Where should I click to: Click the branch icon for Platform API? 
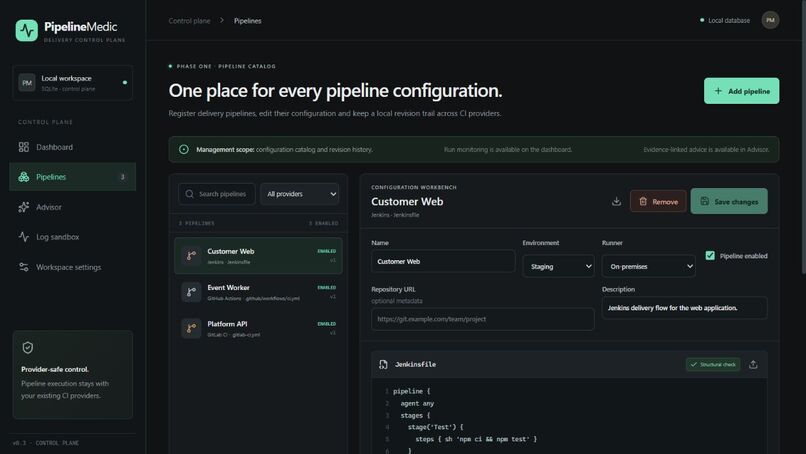click(x=191, y=328)
